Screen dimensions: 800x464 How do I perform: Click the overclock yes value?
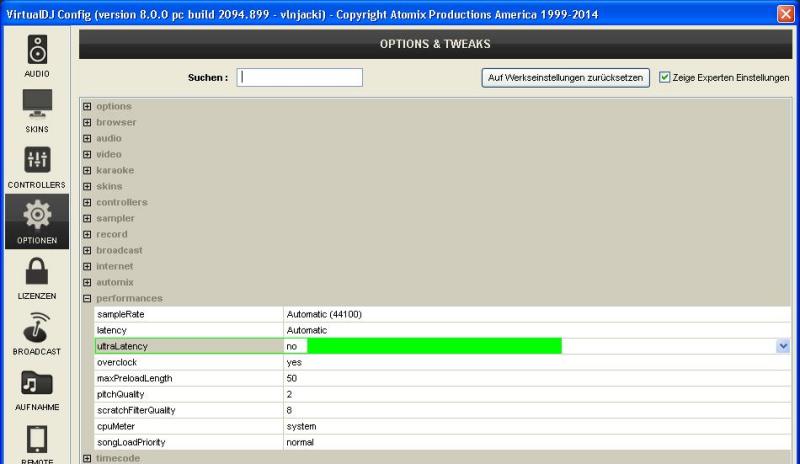(294, 362)
